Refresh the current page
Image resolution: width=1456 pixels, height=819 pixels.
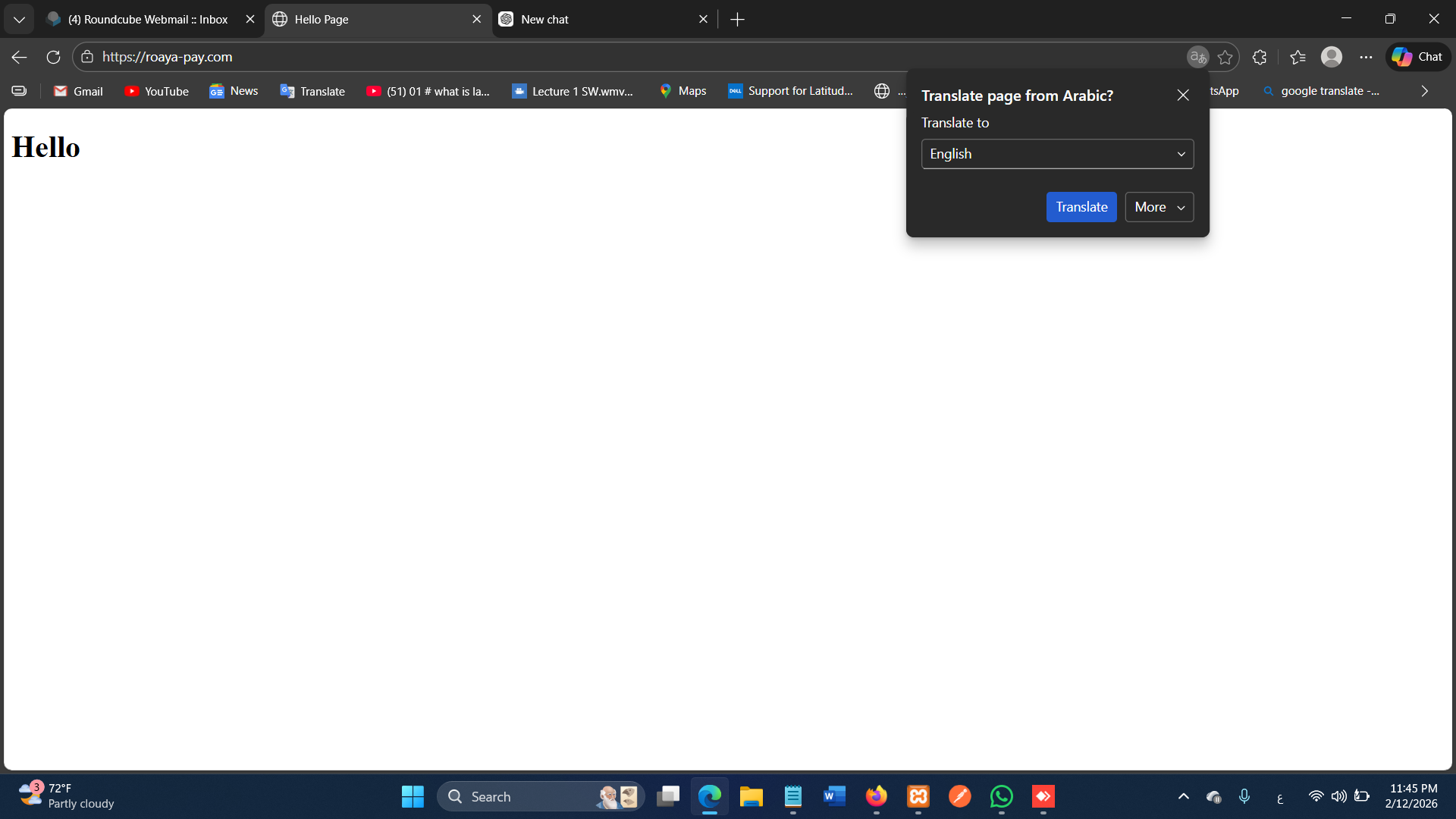coord(53,57)
